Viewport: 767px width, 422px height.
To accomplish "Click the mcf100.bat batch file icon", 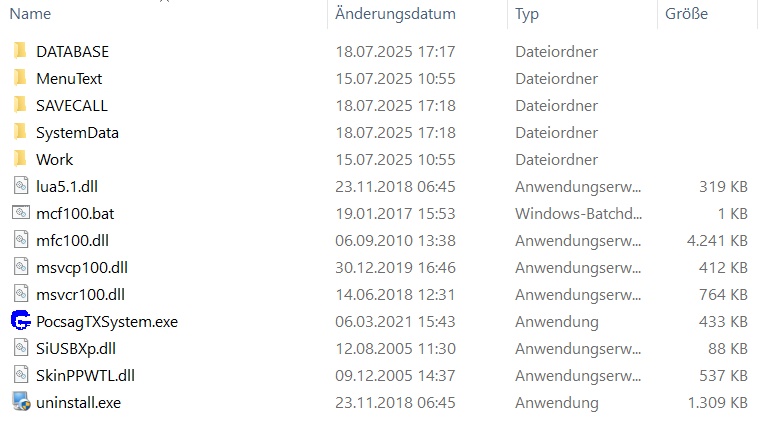I will [x=21, y=213].
